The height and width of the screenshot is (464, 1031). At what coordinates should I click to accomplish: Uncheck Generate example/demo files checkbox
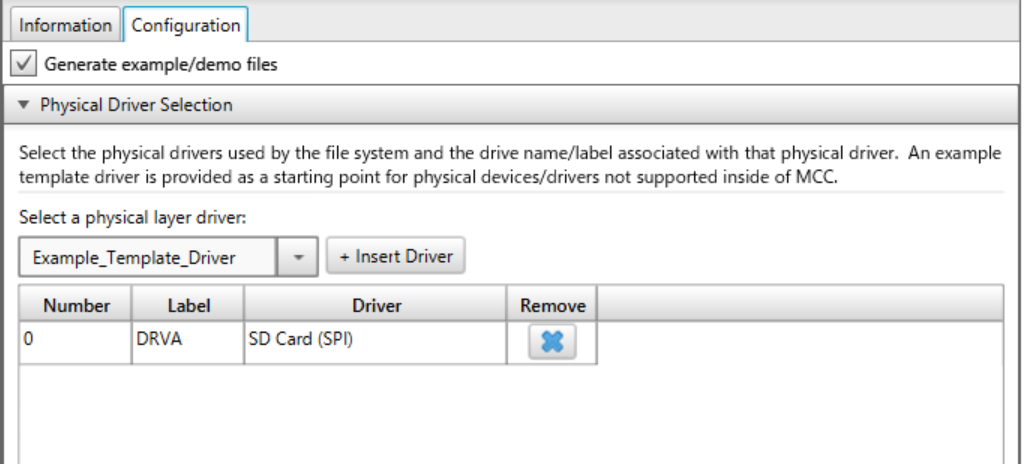pos(23,64)
